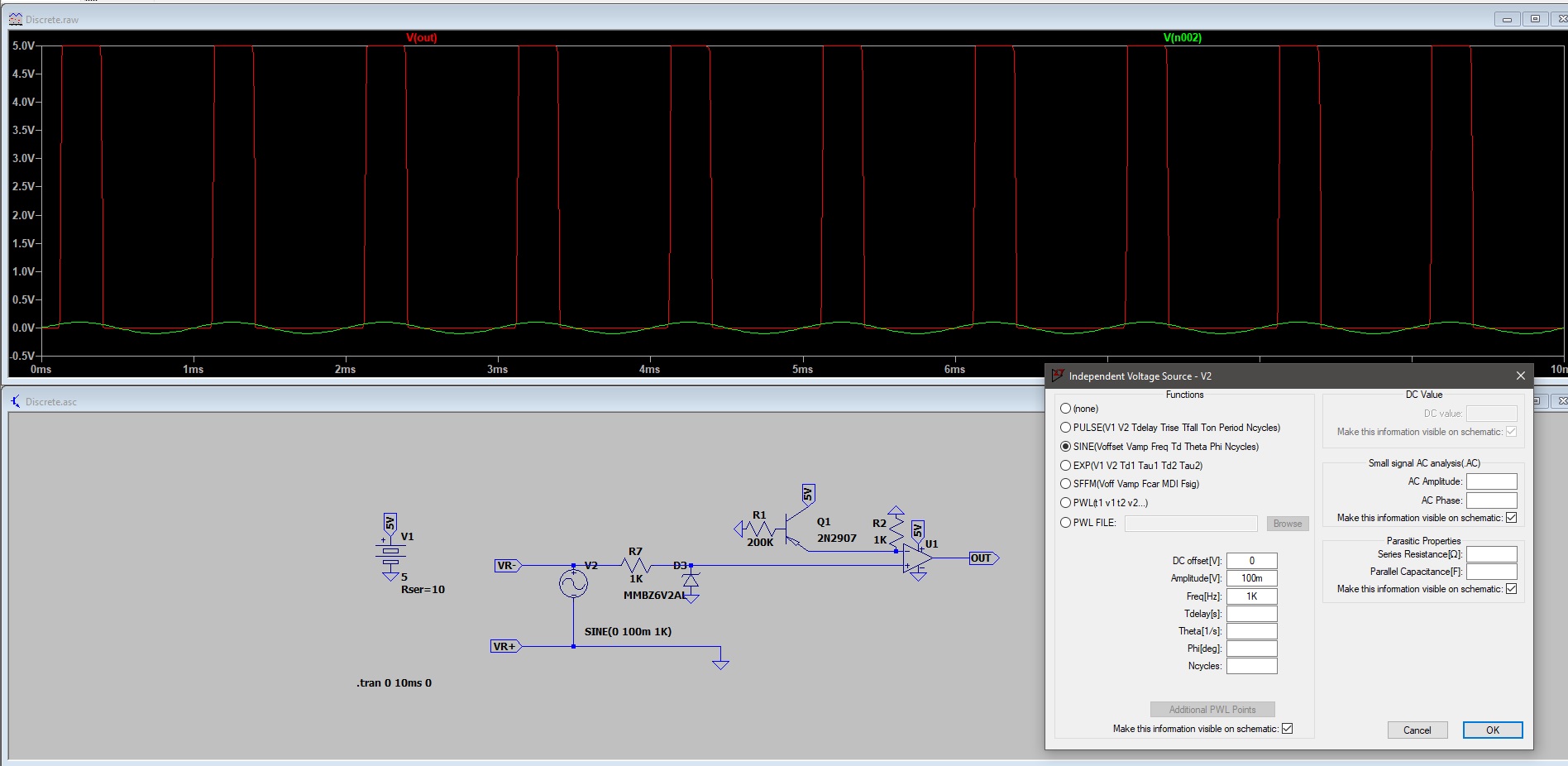Click the Discrete.asc window icon
This screenshot has height=766, width=1568.
(x=16, y=401)
